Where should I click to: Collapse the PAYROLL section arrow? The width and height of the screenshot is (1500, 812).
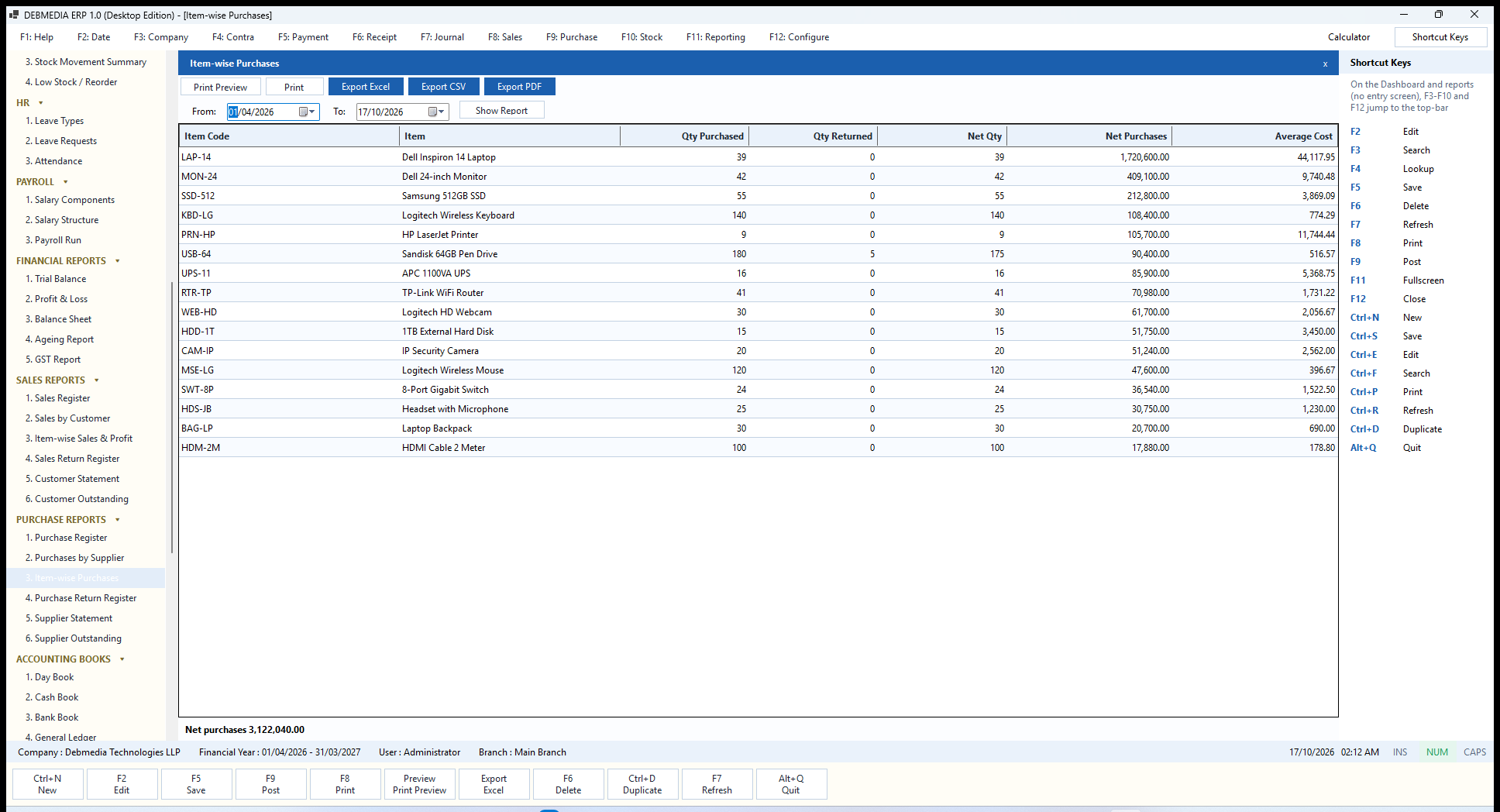[x=66, y=182]
